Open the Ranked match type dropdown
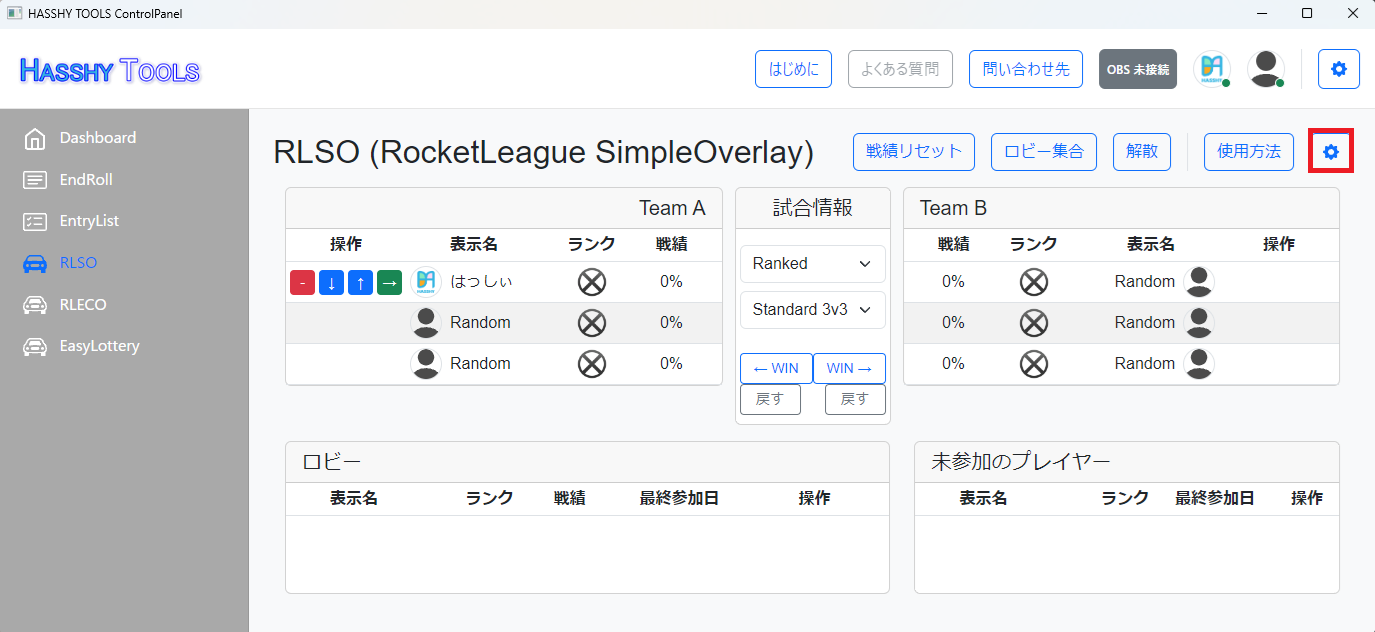1375x632 pixels. 813,263
